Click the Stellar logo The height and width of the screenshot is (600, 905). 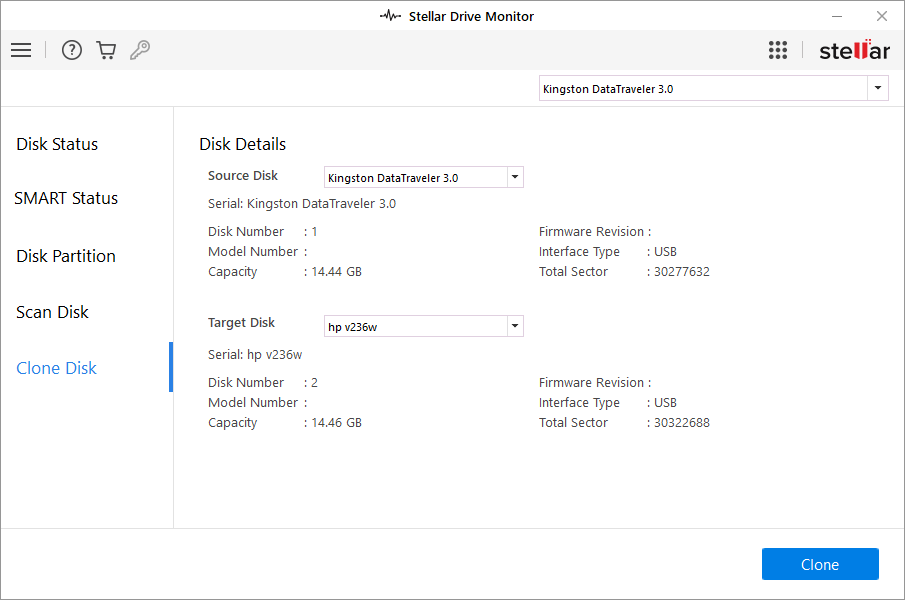854,50
